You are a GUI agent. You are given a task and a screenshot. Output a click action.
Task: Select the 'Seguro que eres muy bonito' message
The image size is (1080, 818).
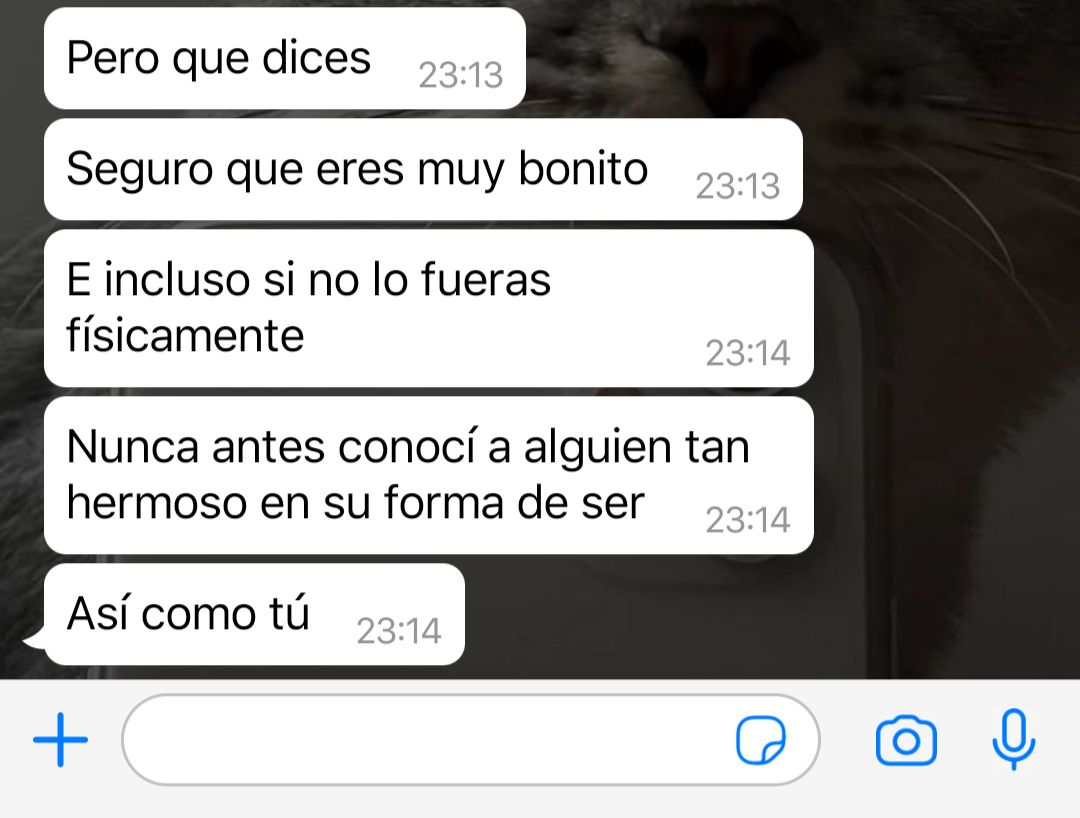423,169
